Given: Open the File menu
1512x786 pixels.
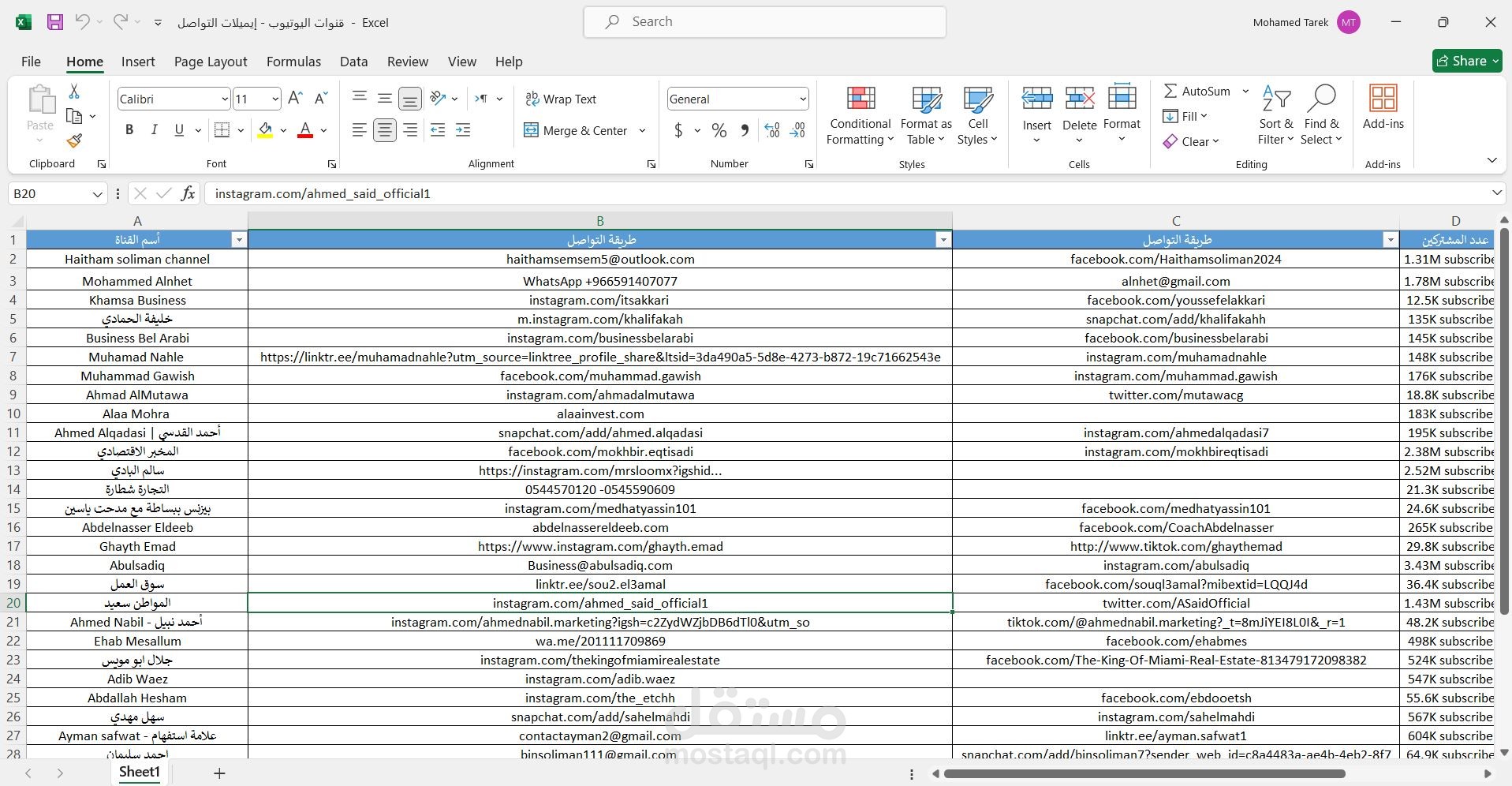Looking at the screenshot, I should point(31,62).
